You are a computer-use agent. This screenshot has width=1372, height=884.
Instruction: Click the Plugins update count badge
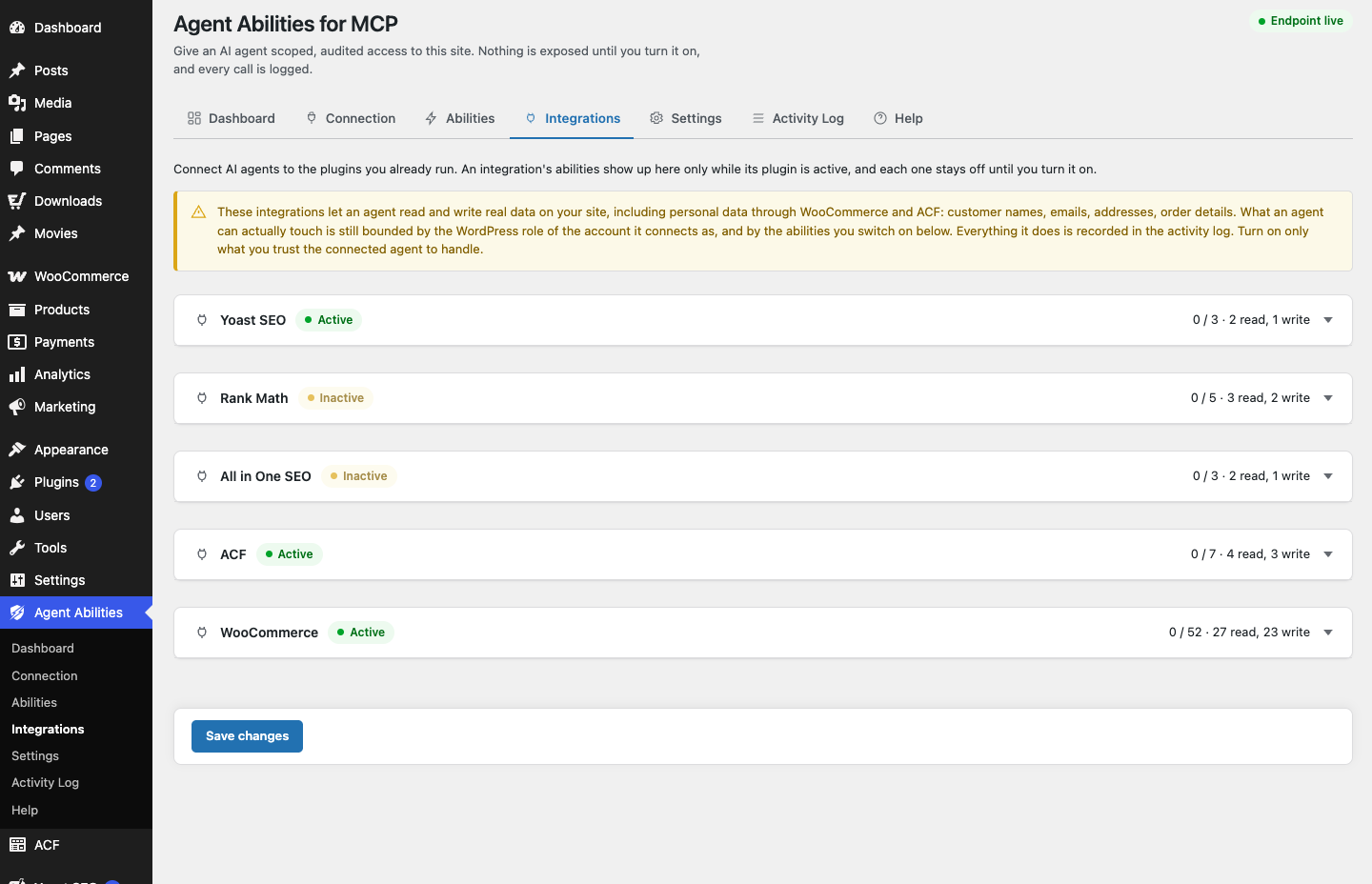click(93, 483)
